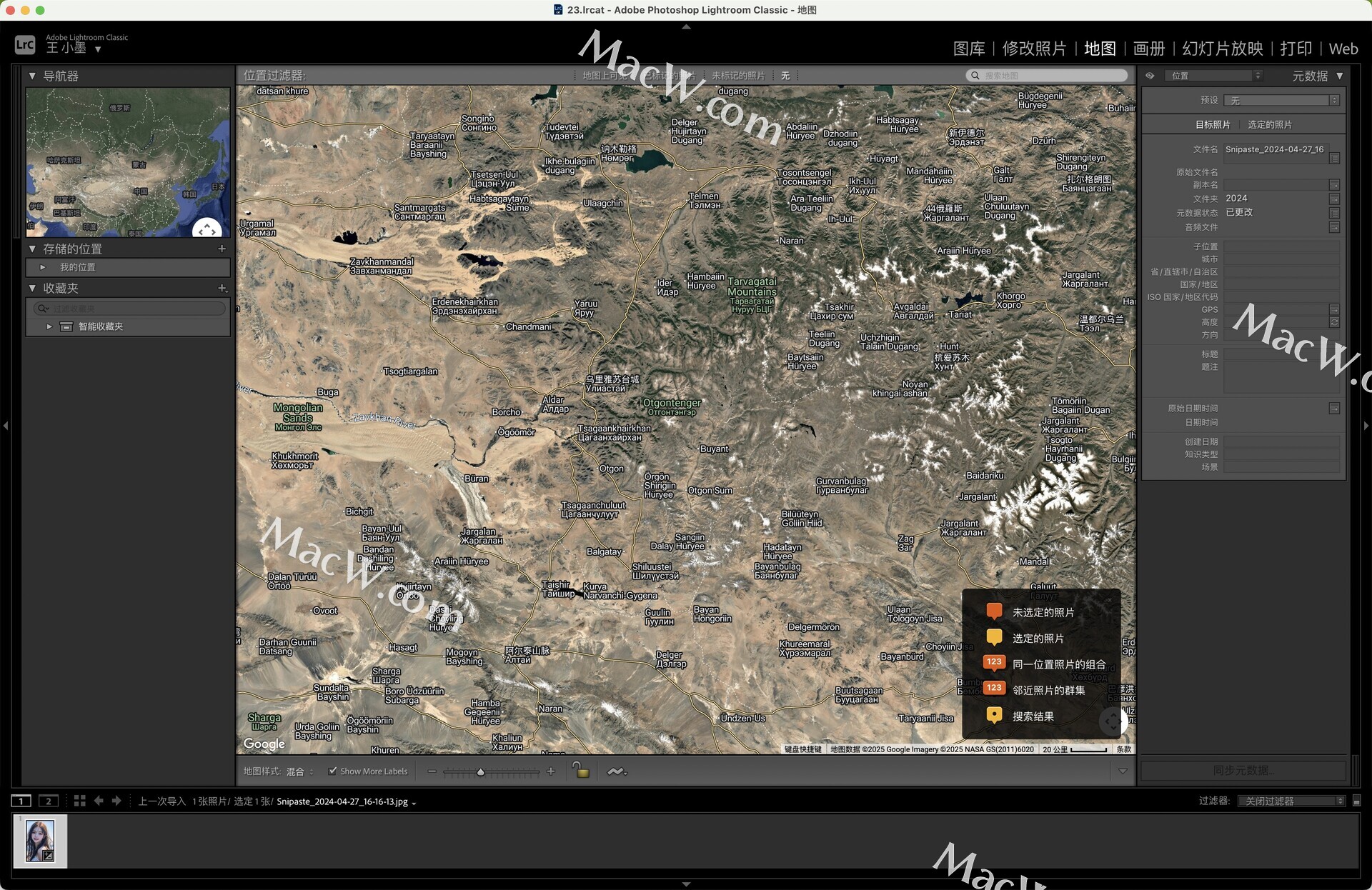Expand the 我的位置 folder

click(x=43, y=267)
